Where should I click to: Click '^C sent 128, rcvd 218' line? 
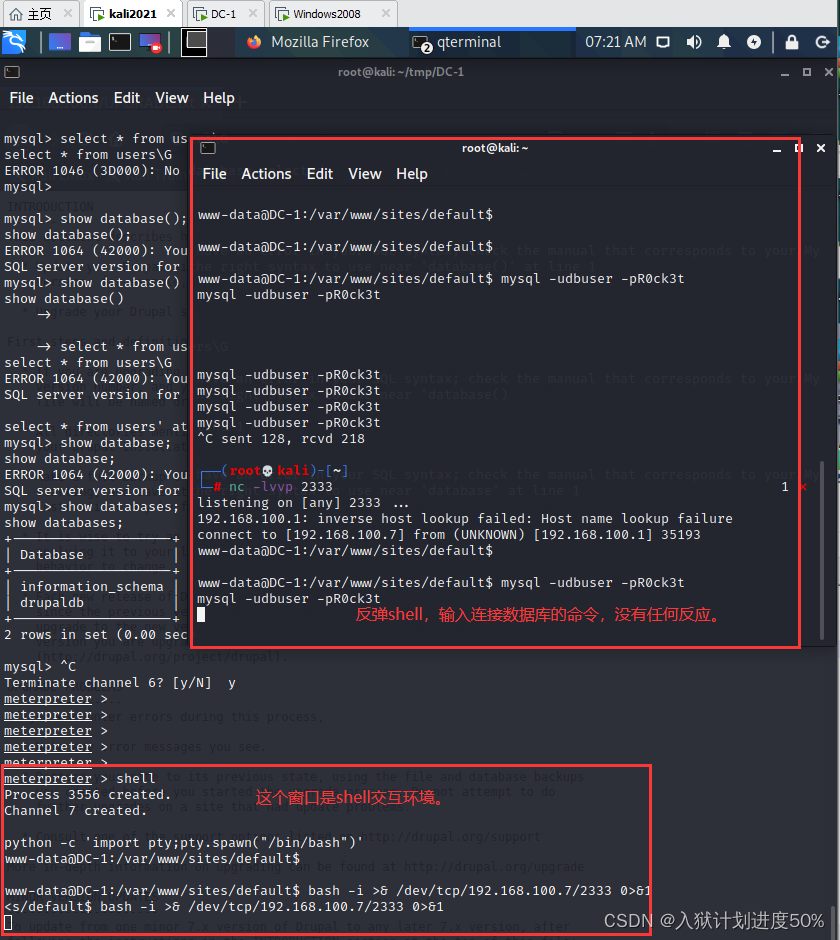click(281, 439)
